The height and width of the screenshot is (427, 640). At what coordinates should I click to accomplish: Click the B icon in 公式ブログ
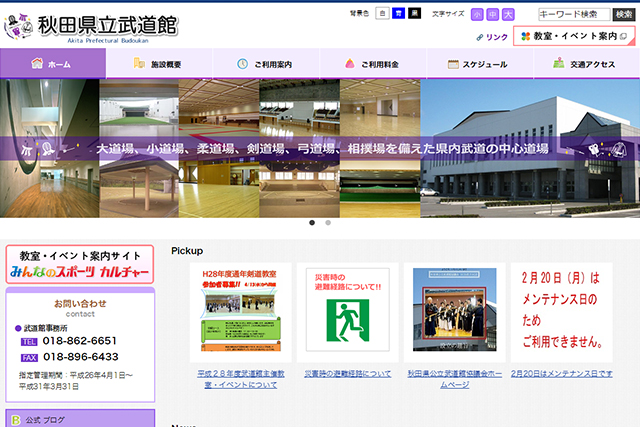click(x=16, y=420)
